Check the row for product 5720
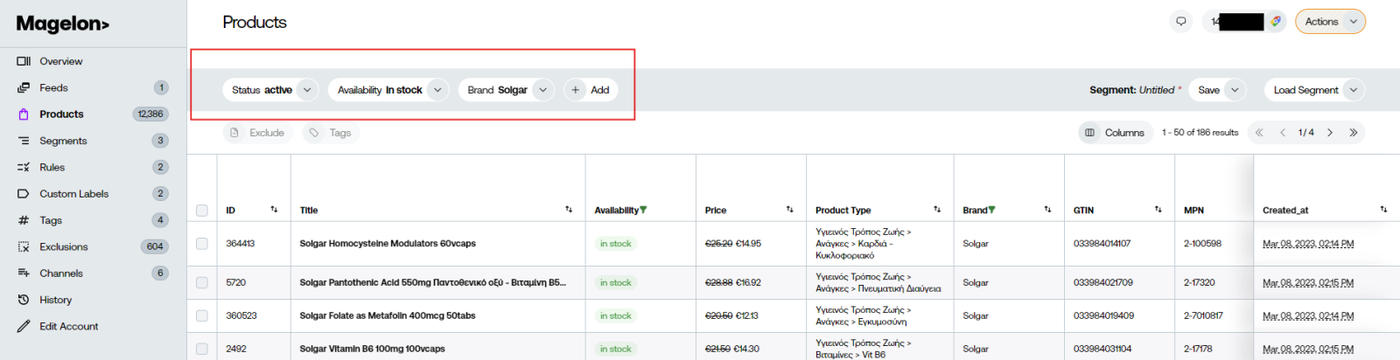This screenshot has height=360, width=1400. pos(202,283)
